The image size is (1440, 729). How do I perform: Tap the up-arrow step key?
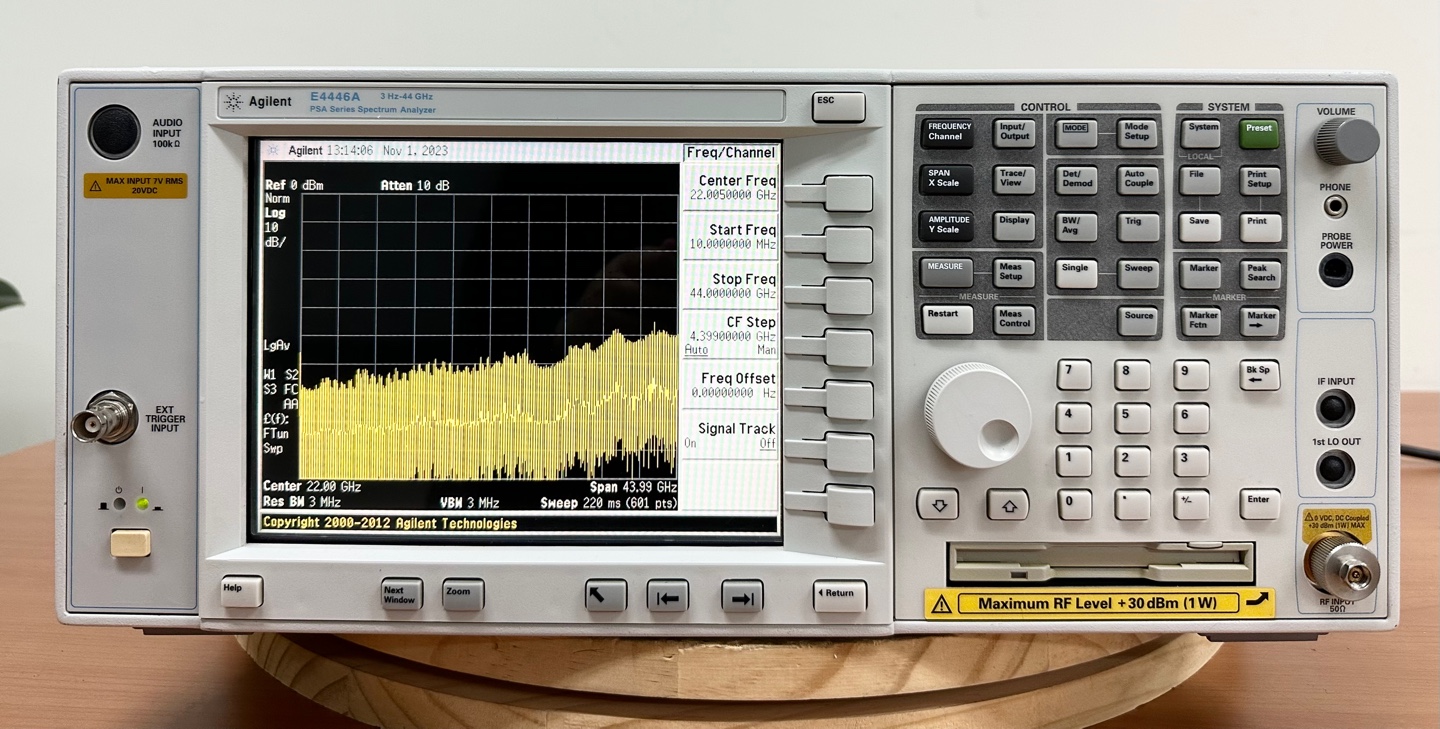[x=1008, y=504]
